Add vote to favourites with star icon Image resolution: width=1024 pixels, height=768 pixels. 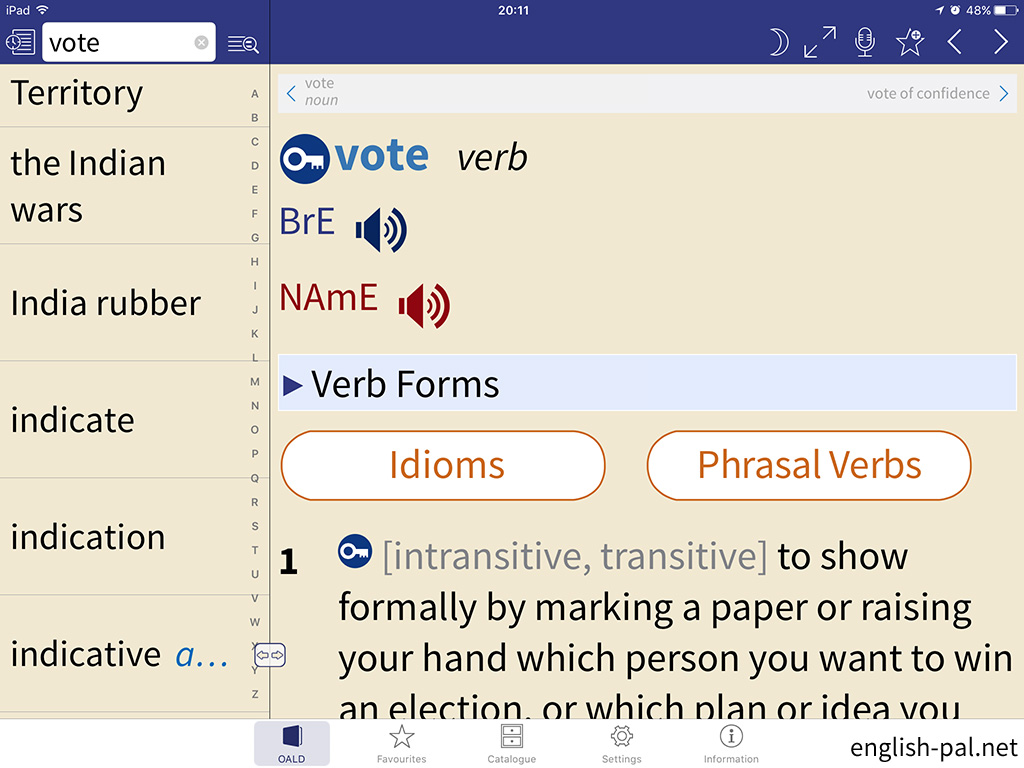[x=910, y=42]
